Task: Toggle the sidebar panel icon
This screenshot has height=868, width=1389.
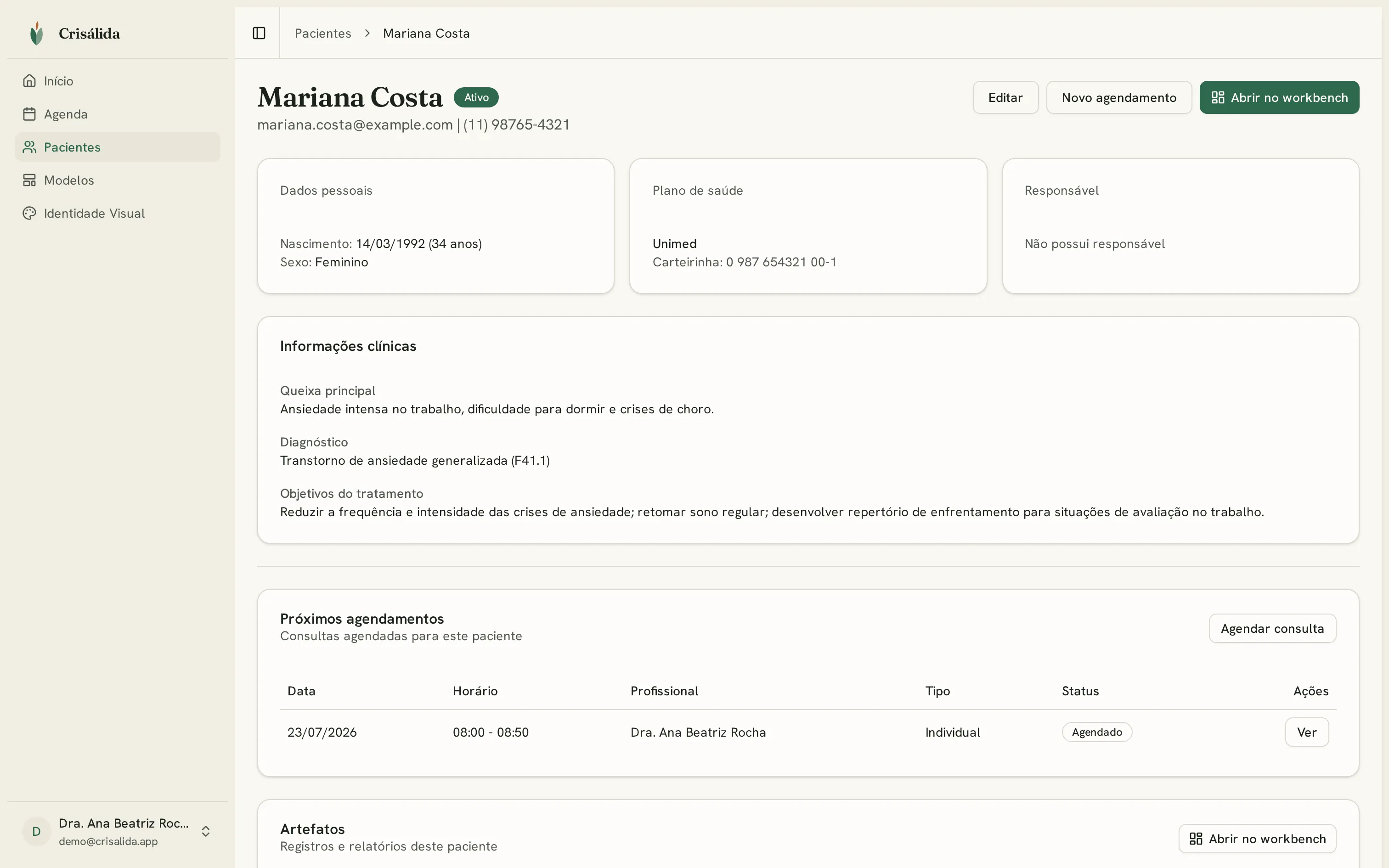Action: coord(259,33)
